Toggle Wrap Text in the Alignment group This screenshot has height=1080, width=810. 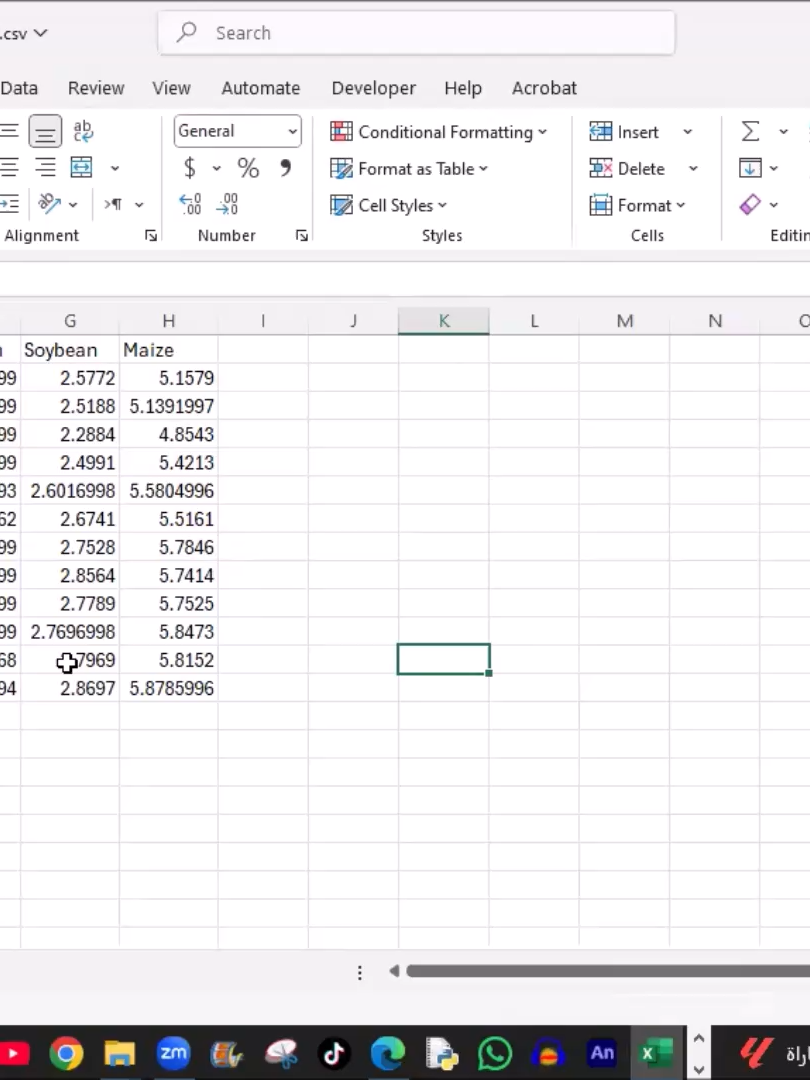(83, 131)
